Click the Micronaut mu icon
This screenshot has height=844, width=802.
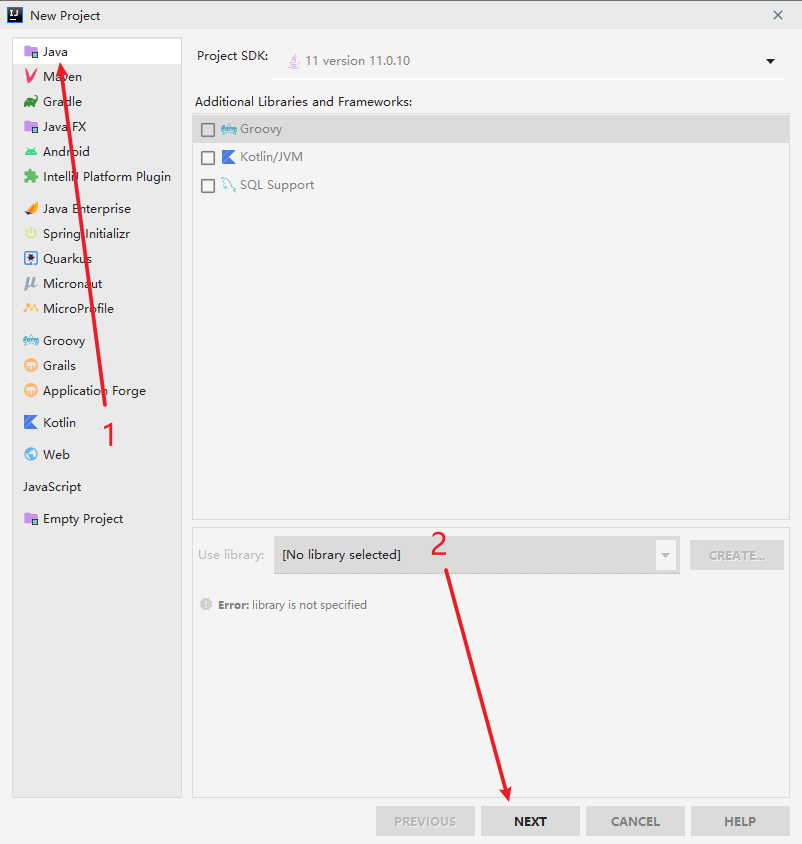[x=31, y=284]
